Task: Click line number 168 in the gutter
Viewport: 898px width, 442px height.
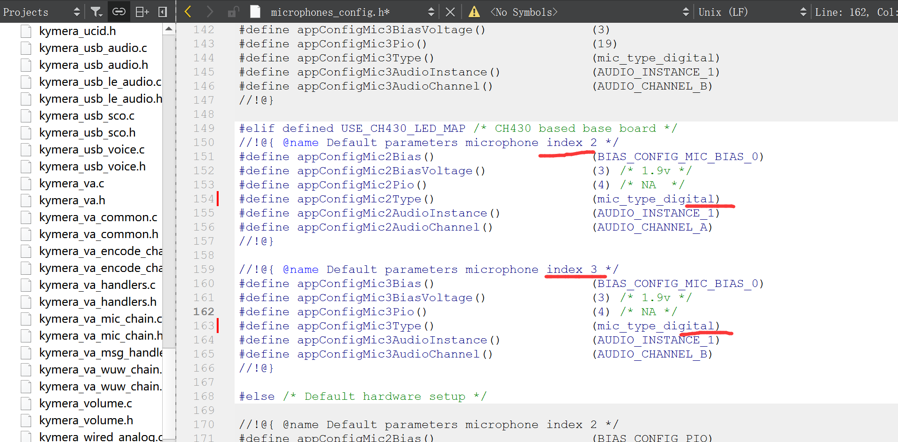Action: (x=205, y=396)
